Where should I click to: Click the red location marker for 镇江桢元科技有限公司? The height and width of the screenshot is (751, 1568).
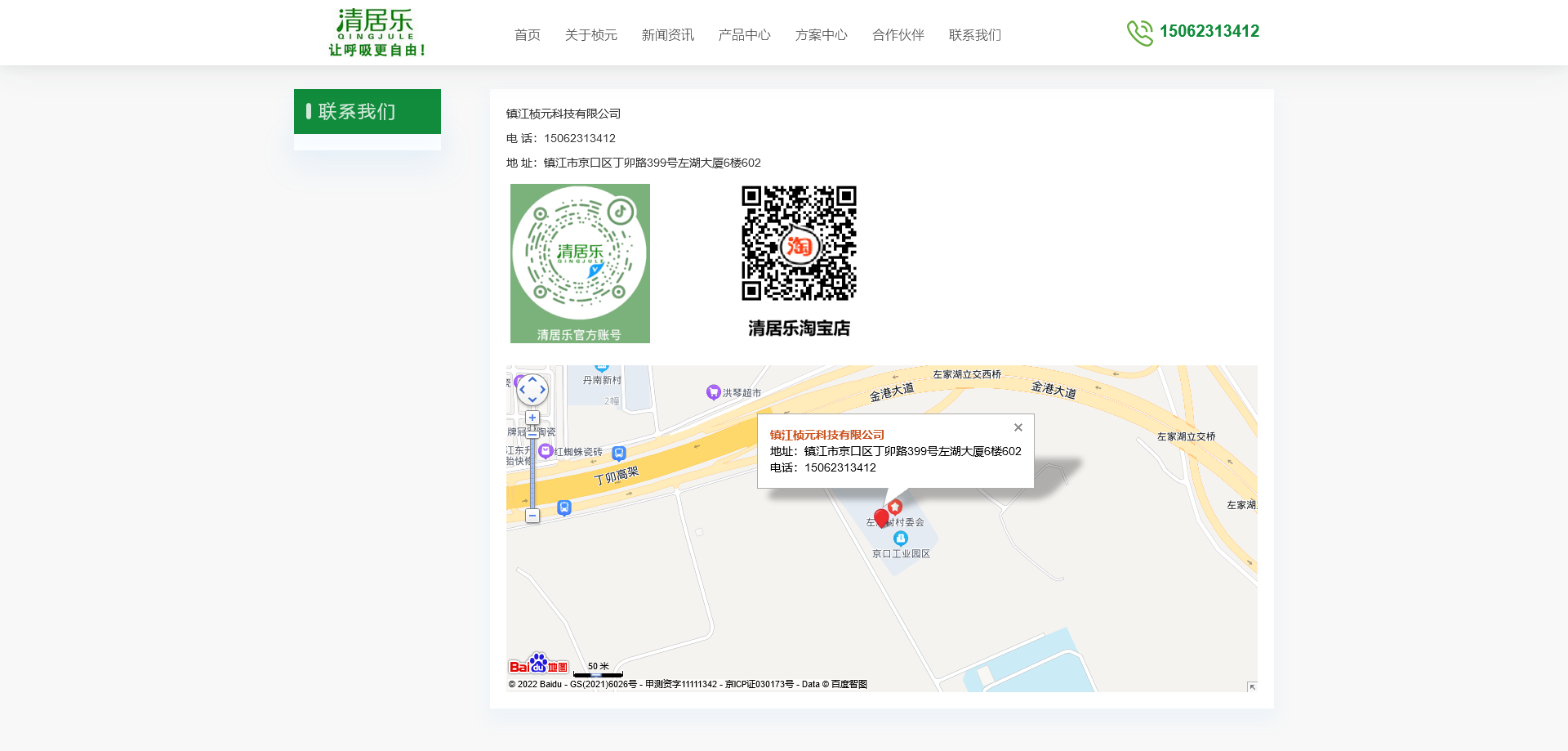coord(880,516)
